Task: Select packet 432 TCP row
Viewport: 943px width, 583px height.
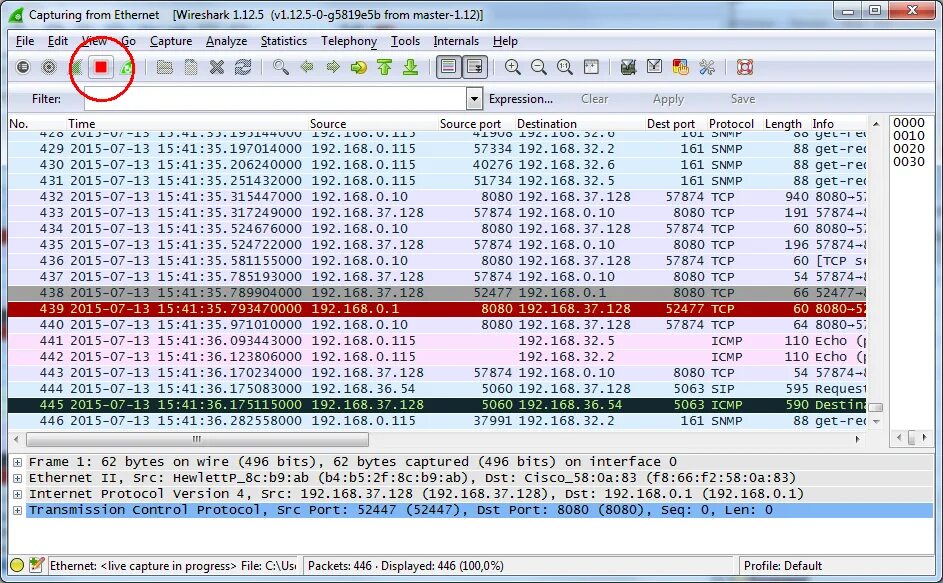Action: (437, 197)
